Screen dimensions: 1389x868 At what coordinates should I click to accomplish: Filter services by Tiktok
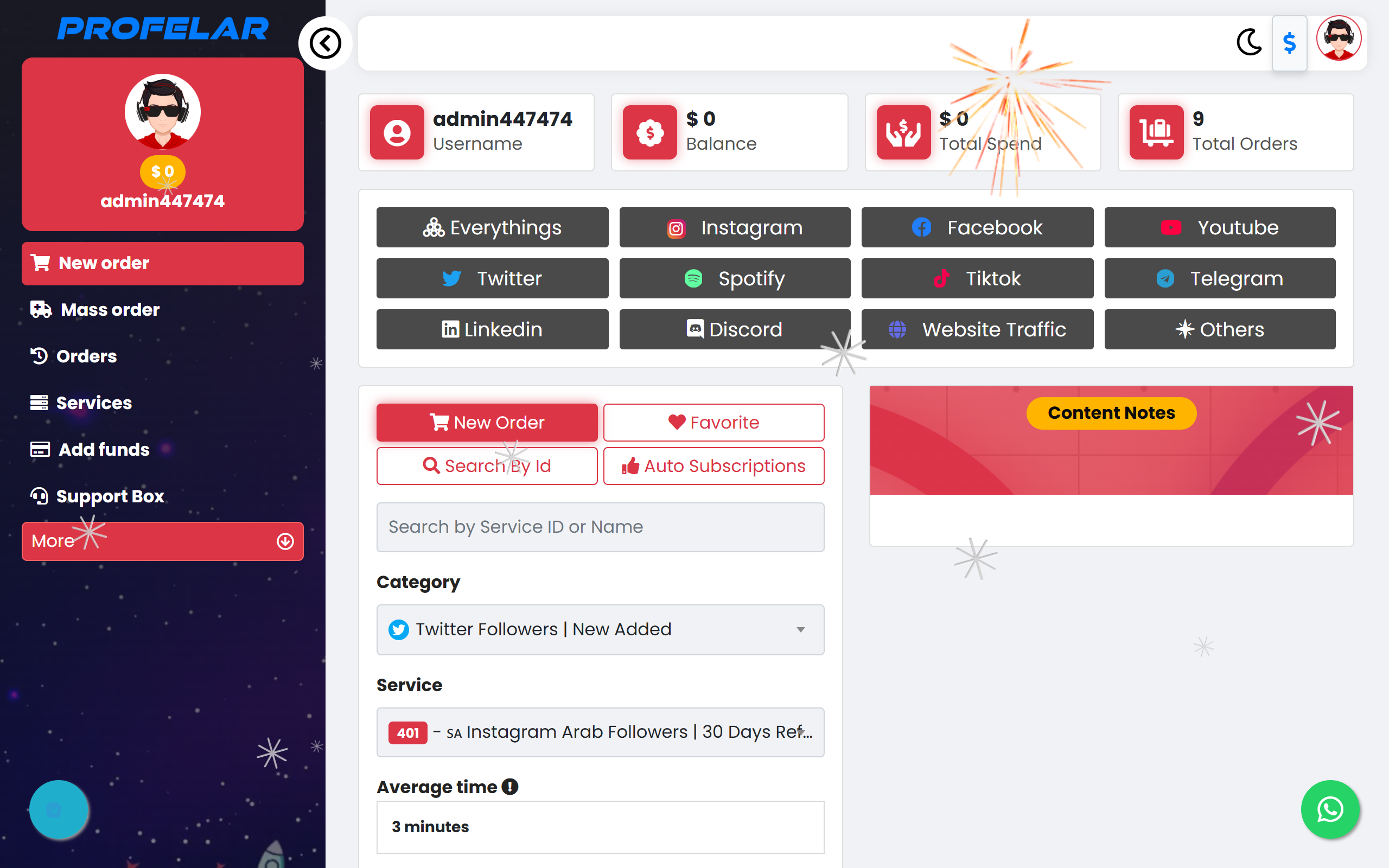pos(977,278)
